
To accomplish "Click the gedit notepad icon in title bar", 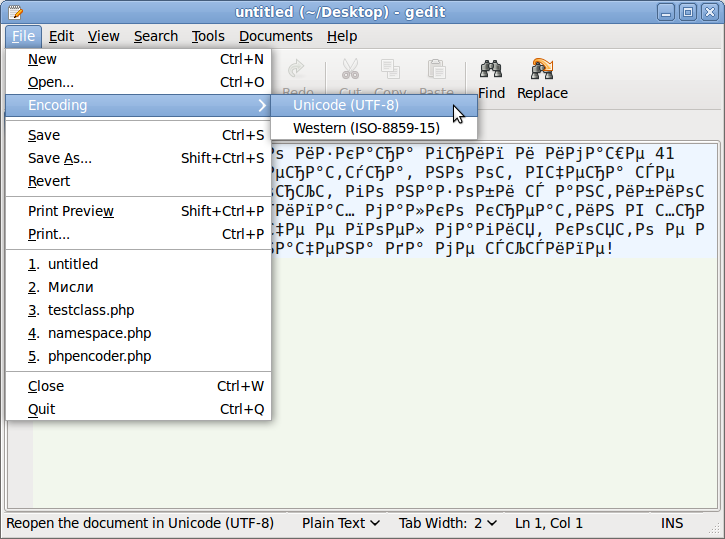I will (x=15, y=12).
